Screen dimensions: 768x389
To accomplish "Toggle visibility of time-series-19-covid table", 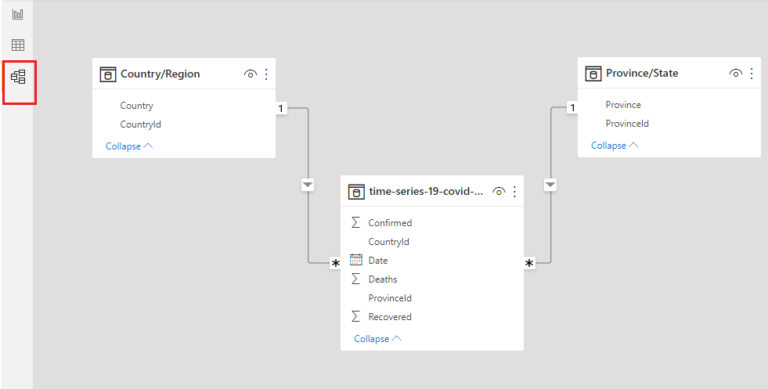I will point(499,192).
